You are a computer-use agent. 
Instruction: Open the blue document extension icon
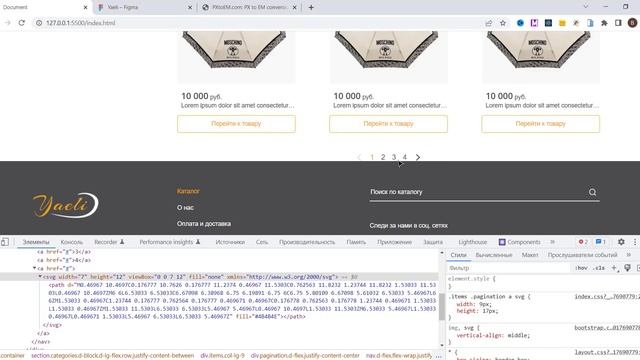[590, 23]
